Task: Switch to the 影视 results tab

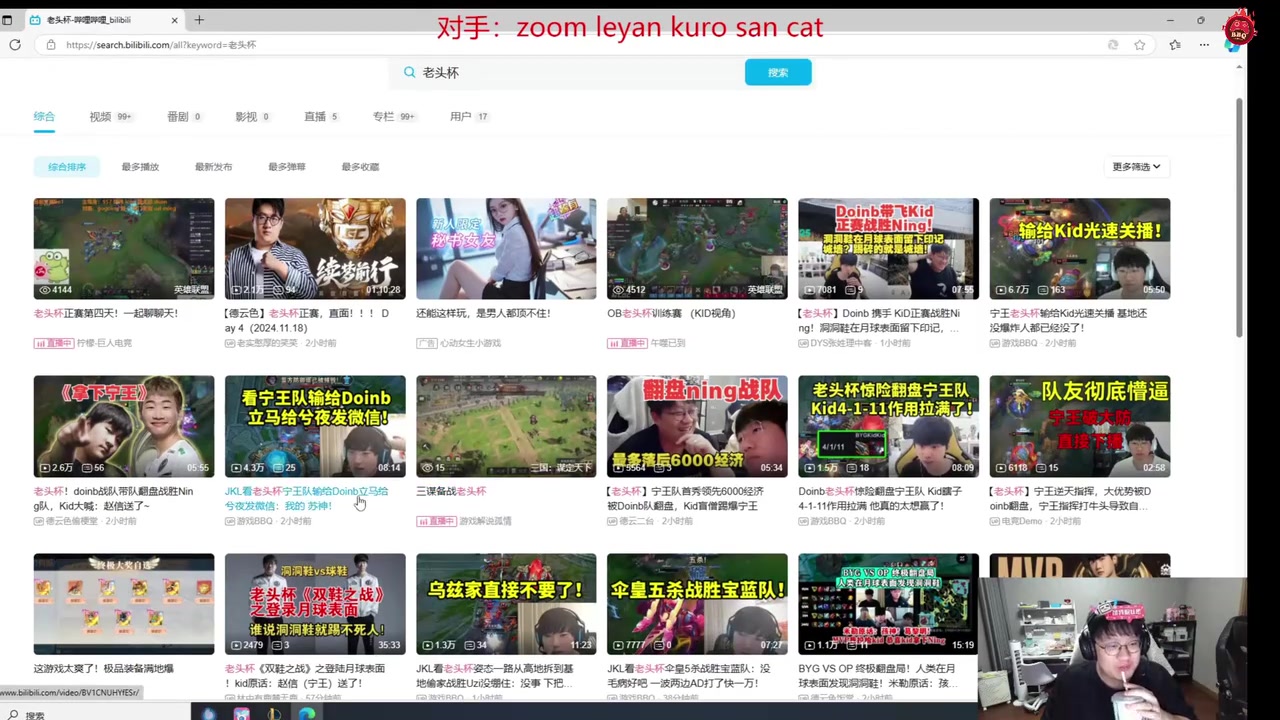Action: (x=252, y=117)
